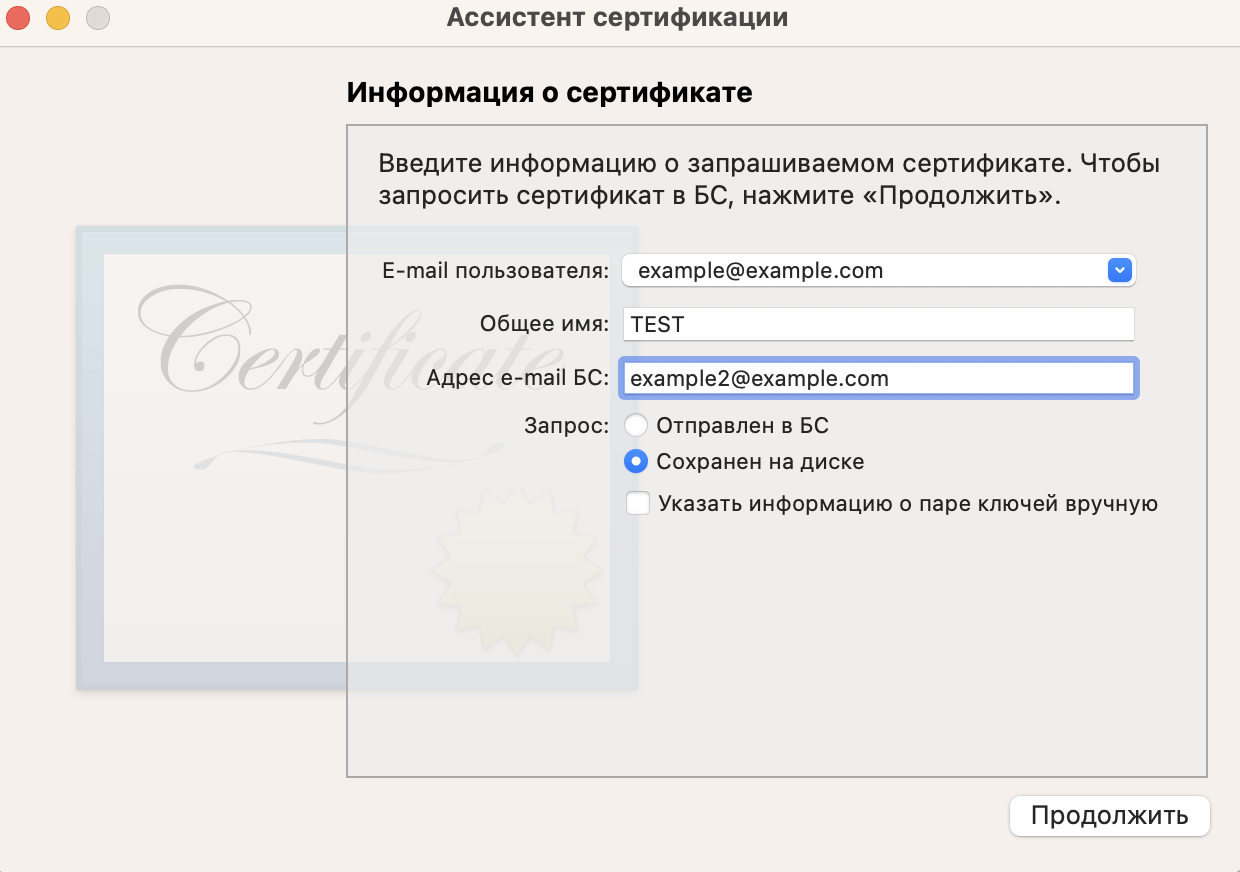Enable 'Указать информацию о паре ключей вручную'
Screen dimensions: 1240x872
pyautogui.click(x=638, y=504)
